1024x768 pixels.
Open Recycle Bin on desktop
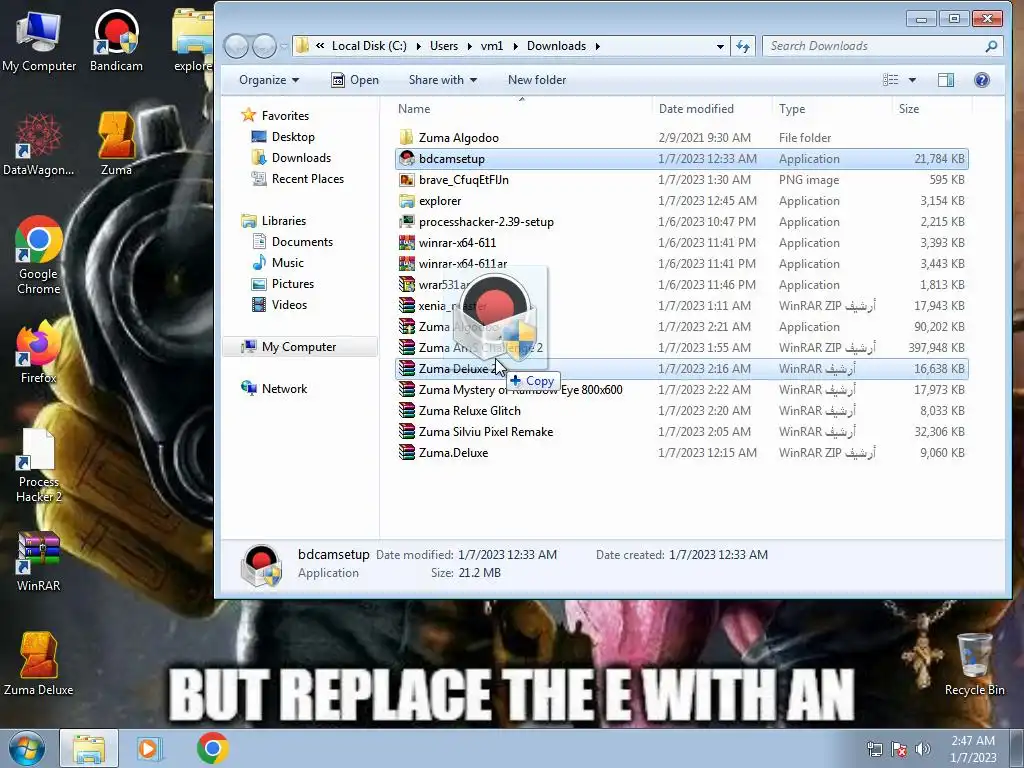pyautogui.click(x=974, y=664)
